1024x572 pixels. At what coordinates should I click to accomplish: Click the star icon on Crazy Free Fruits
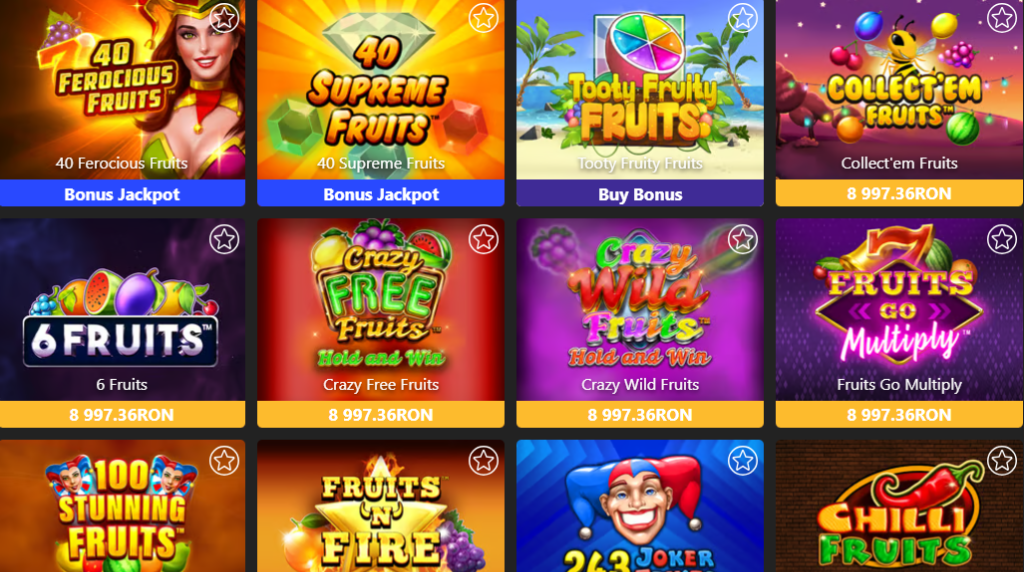coord(483,240)
